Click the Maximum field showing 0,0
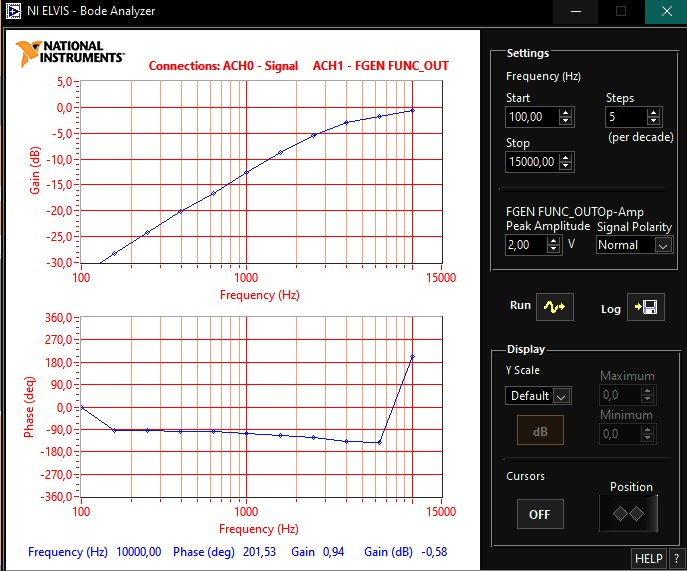The width and height of the screenshot is (687, 571). (620, 395)
